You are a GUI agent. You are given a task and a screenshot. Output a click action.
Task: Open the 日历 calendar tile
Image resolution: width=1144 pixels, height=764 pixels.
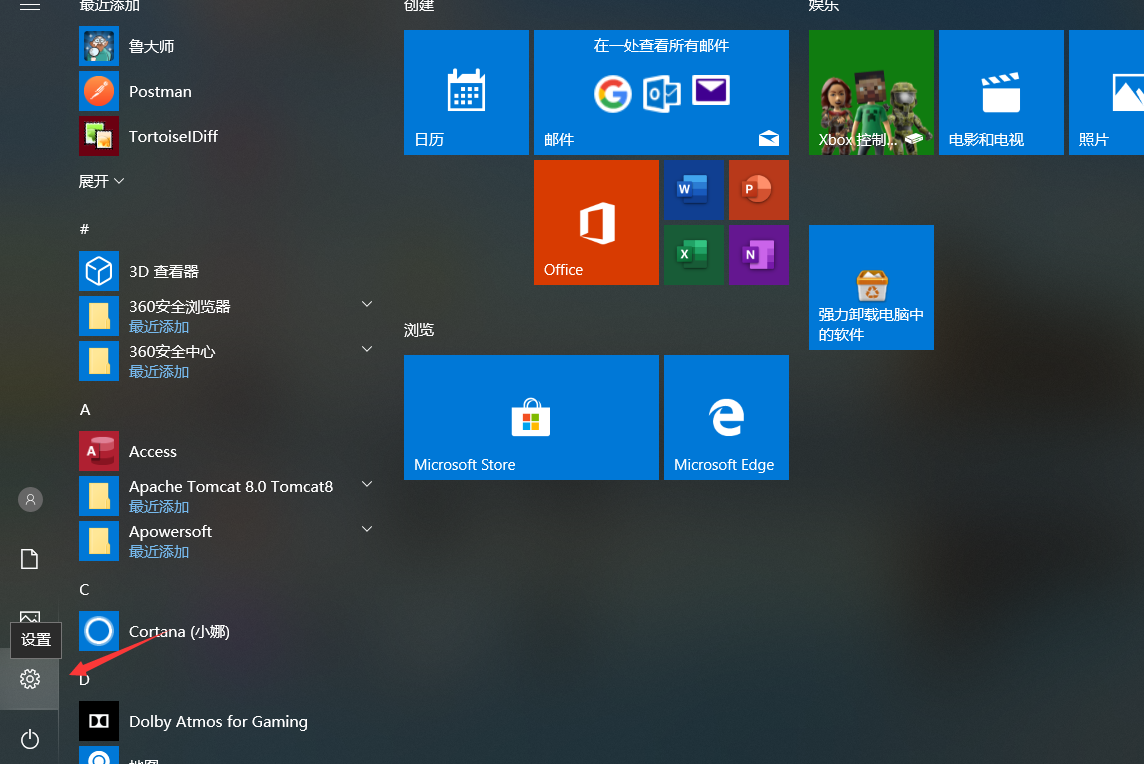466,92
